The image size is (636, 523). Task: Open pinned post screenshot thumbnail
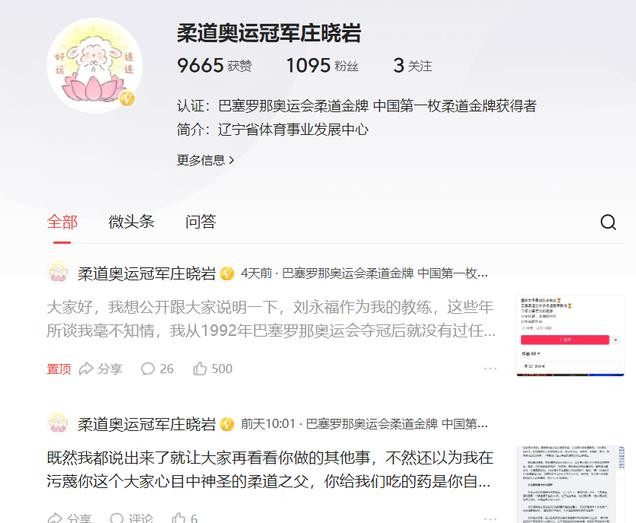(x=570, y=336)
